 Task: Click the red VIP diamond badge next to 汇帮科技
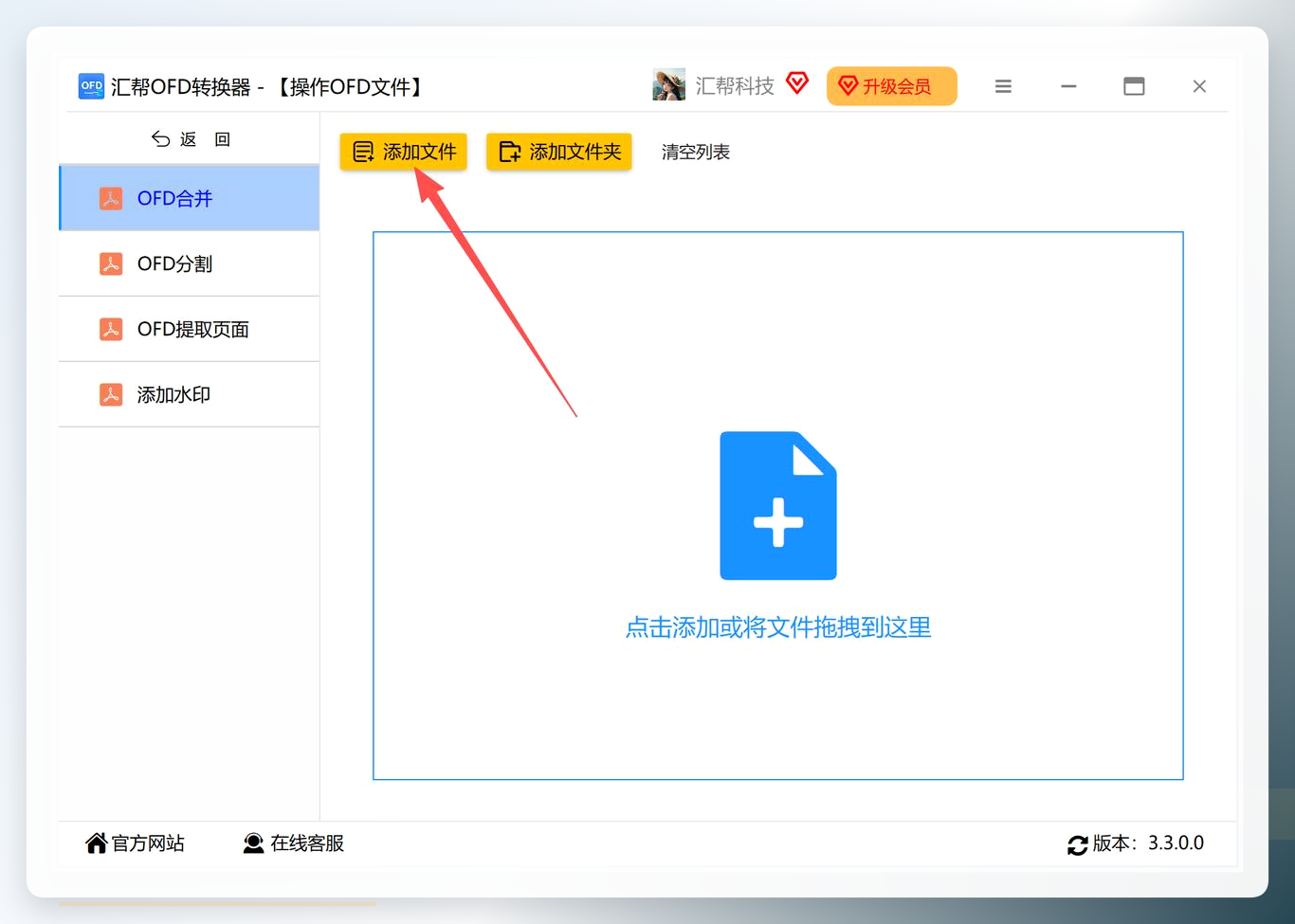click(x=797, y=83)
